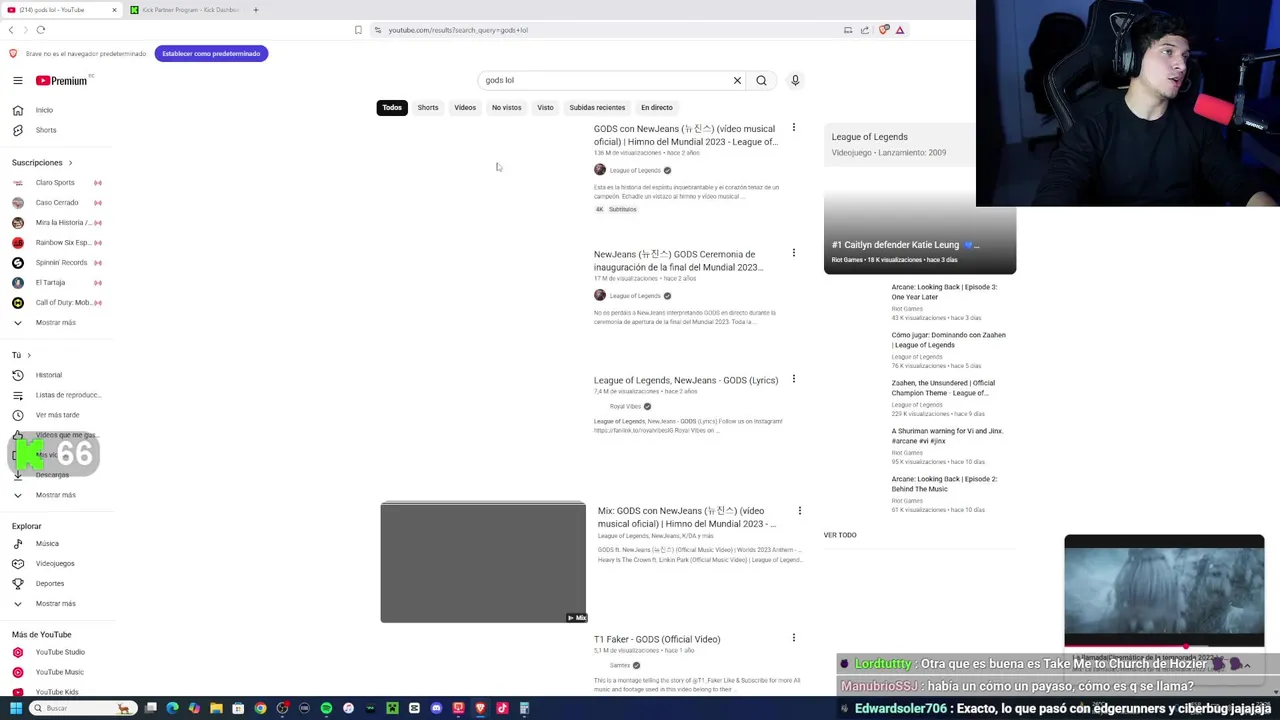Open T1 Faker - GODS (Official Video) title
Screen dimensions: 1280x720
(x=657, y=639)
